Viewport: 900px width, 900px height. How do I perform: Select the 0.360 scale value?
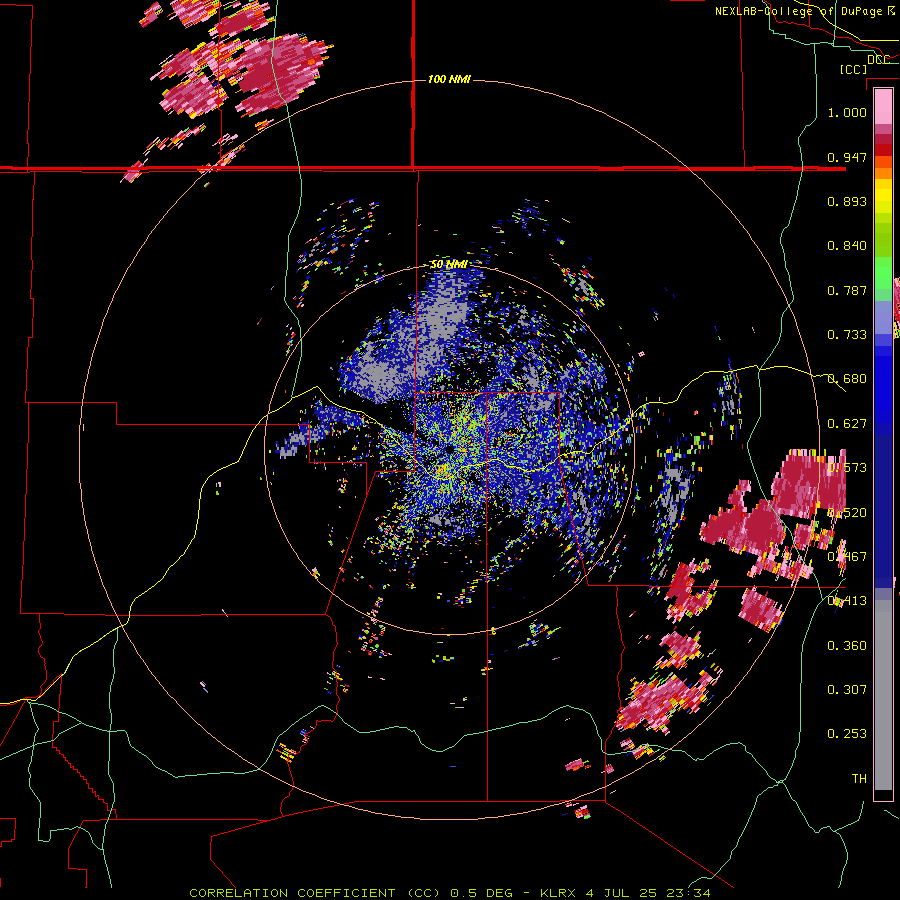click(847, 646)
